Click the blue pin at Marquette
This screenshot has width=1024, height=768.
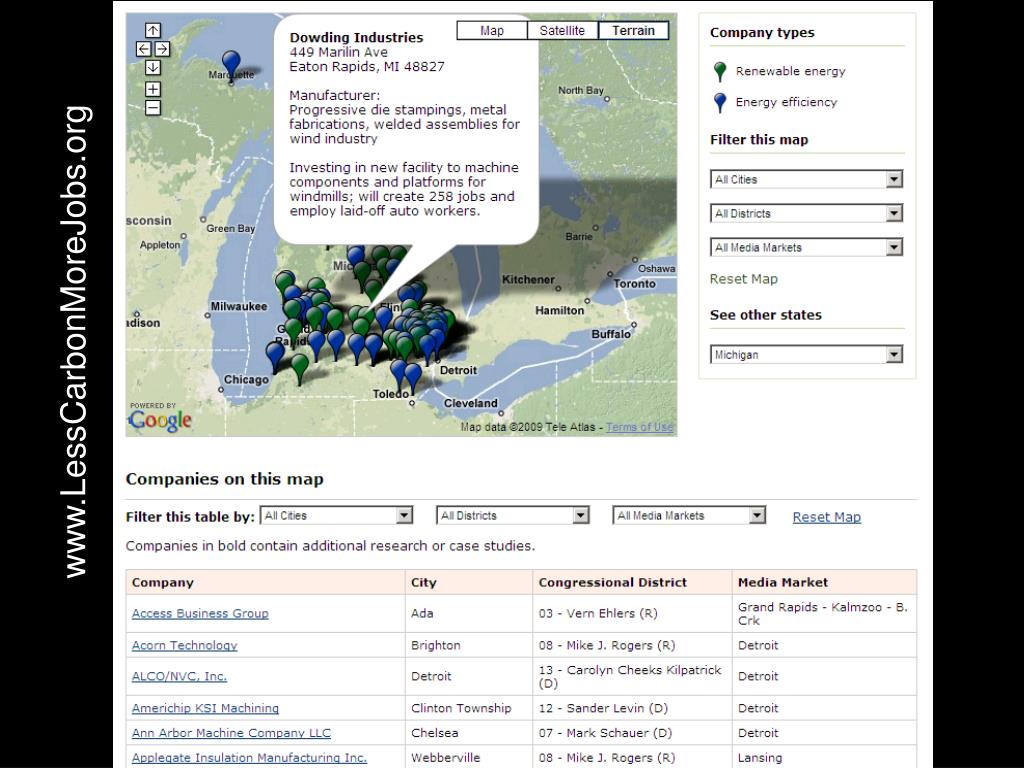(x=231, y=66)
